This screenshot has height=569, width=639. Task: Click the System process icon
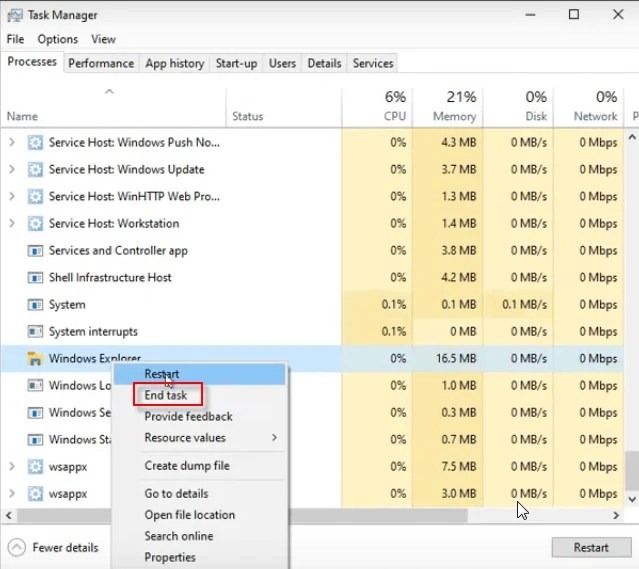pyautogui.click(x=35, y=304)
